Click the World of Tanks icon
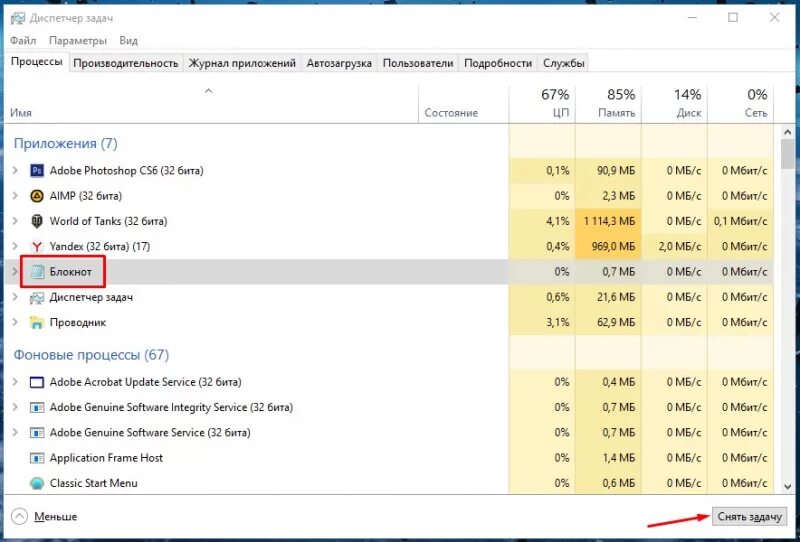This screenshot has height=542, width=800. pos(37,221)
